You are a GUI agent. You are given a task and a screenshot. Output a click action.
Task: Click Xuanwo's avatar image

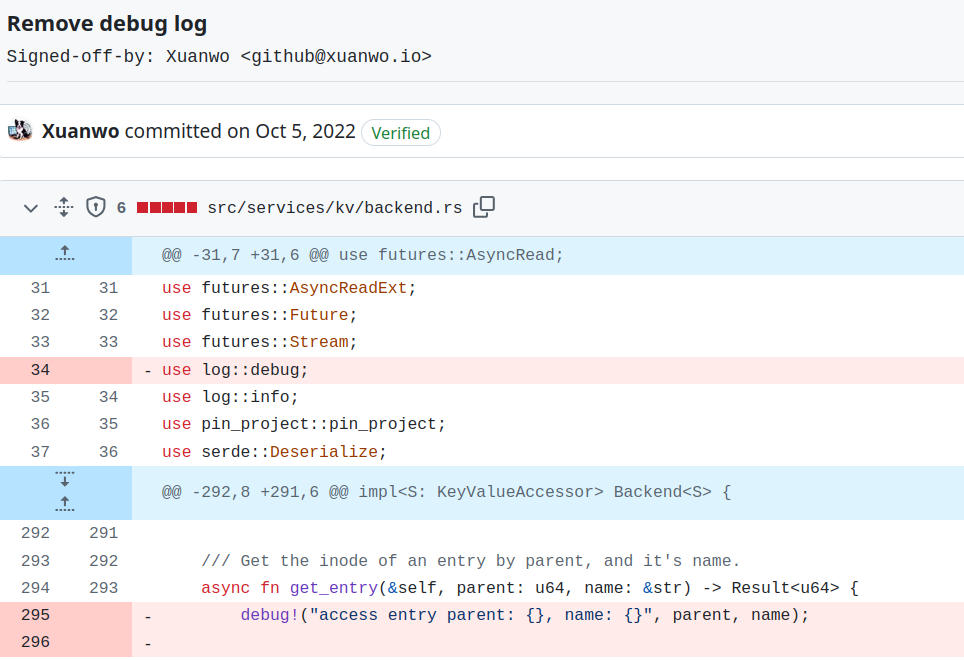click(x=20, y=131)
